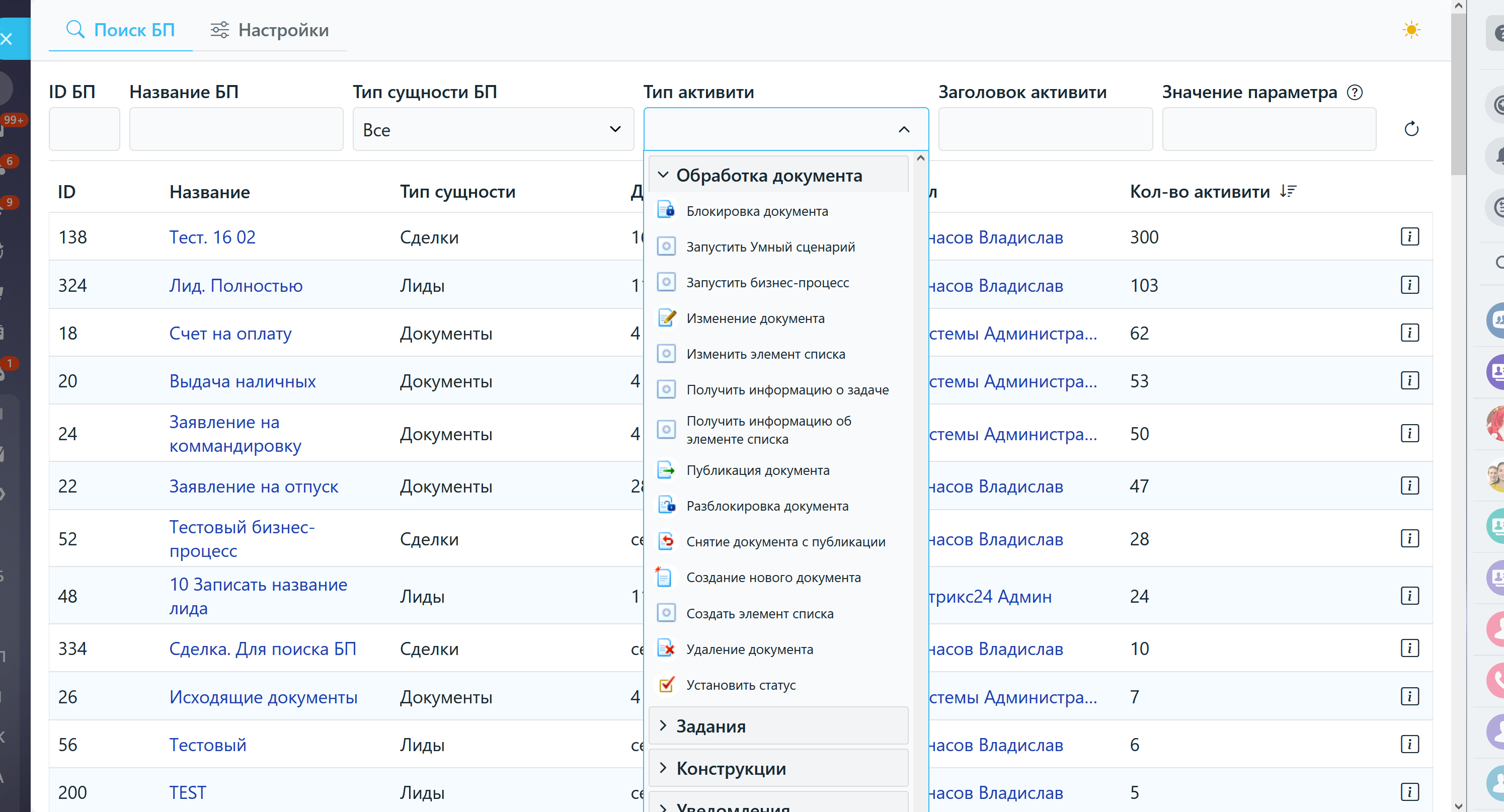The height and width of the screenshot is (812, 1504).
Task: Click info icon for Счет на оплату row
Action: coord(1409,333)
